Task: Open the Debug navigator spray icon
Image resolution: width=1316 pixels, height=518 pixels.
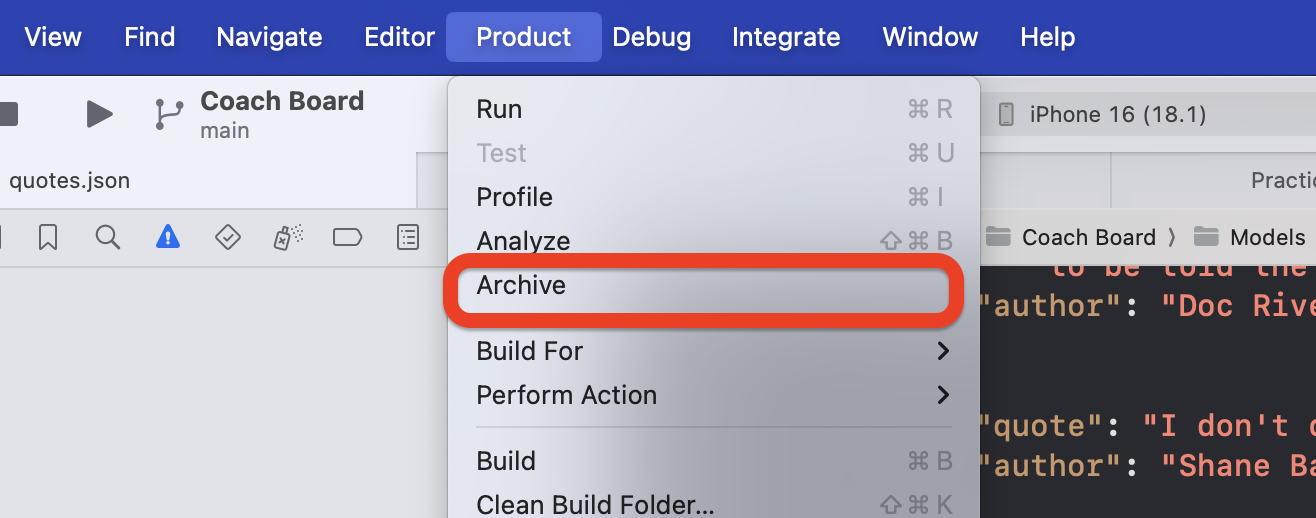Action: pos(288,237)
